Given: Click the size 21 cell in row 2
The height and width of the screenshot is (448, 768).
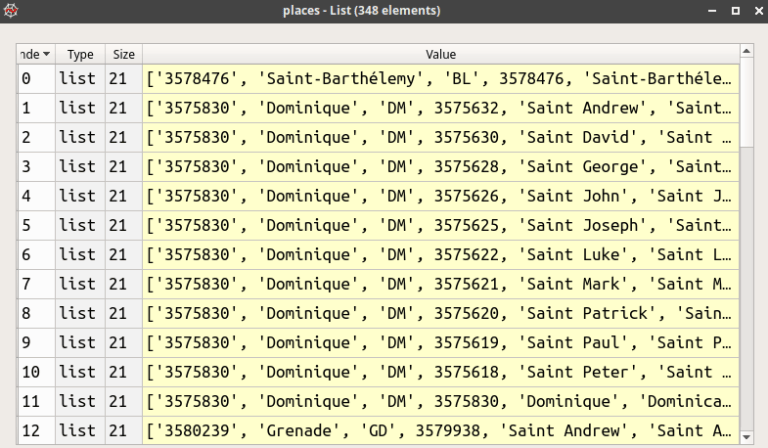Looking at the screenshot, I should 124,137.
